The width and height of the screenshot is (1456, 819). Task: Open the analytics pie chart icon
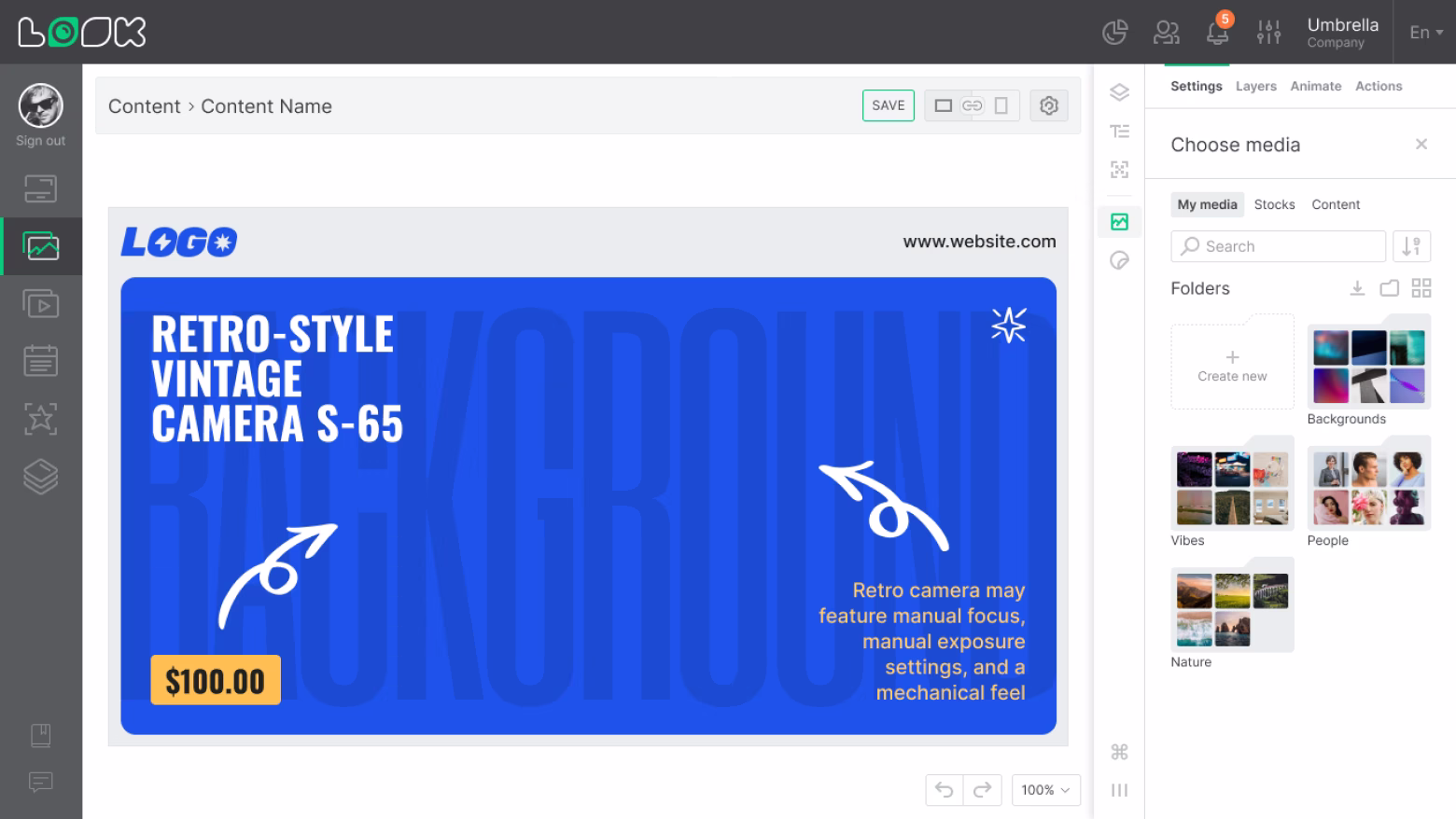[x=1114, y=33]
